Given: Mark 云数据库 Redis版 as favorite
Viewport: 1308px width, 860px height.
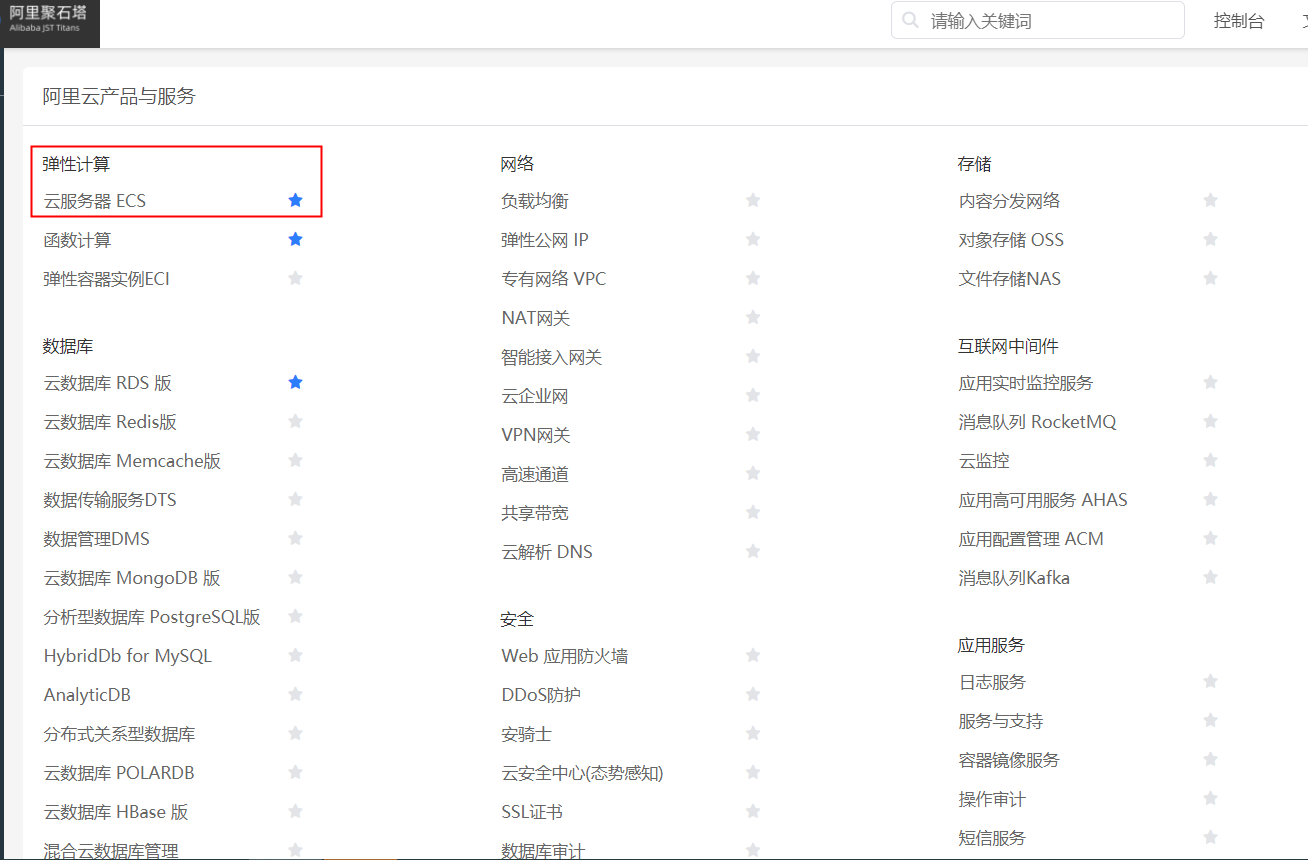Looking at the screenshot, I should click(295, 422).
